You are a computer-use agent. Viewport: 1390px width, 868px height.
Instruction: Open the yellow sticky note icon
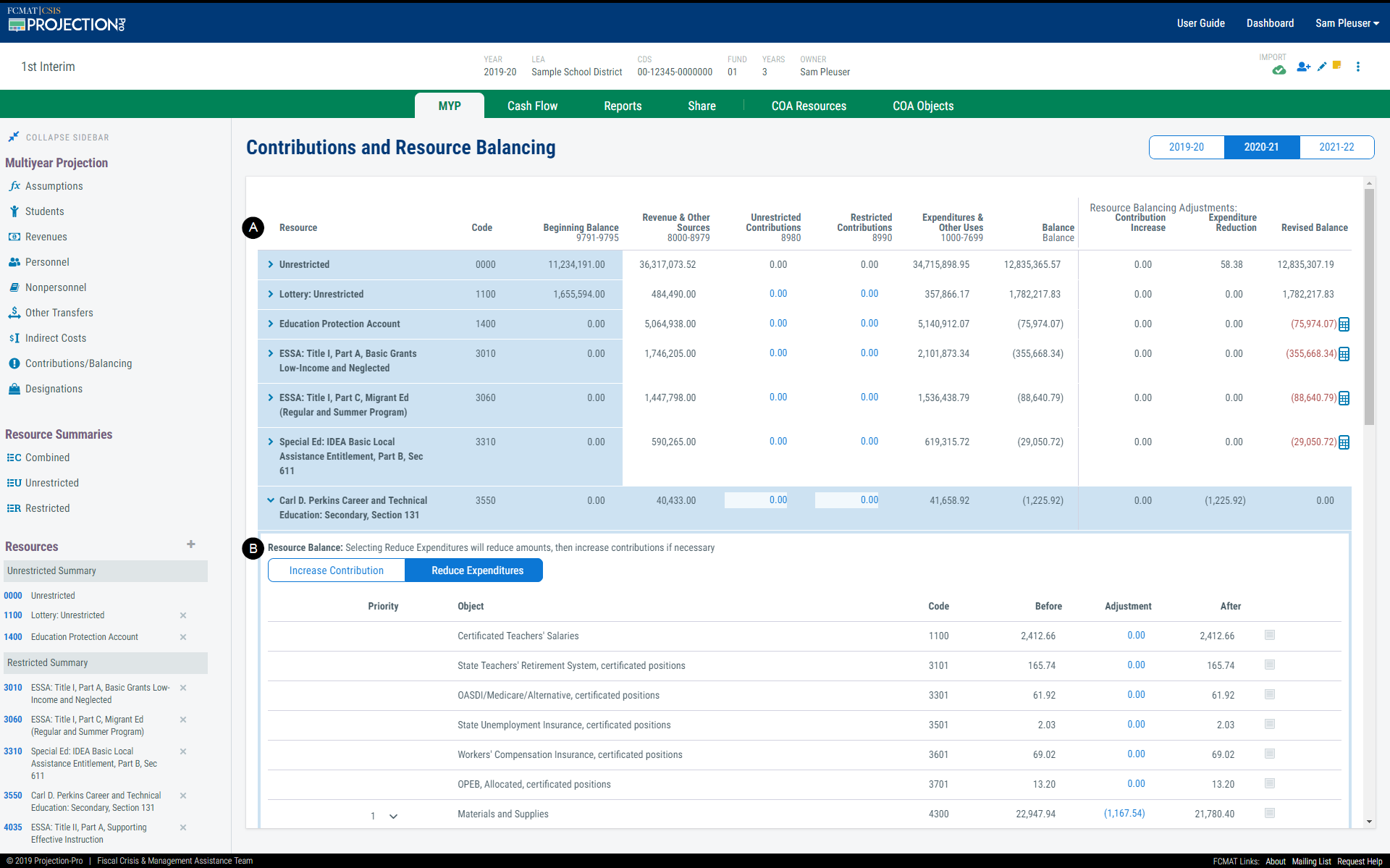tap(1337, 66)
